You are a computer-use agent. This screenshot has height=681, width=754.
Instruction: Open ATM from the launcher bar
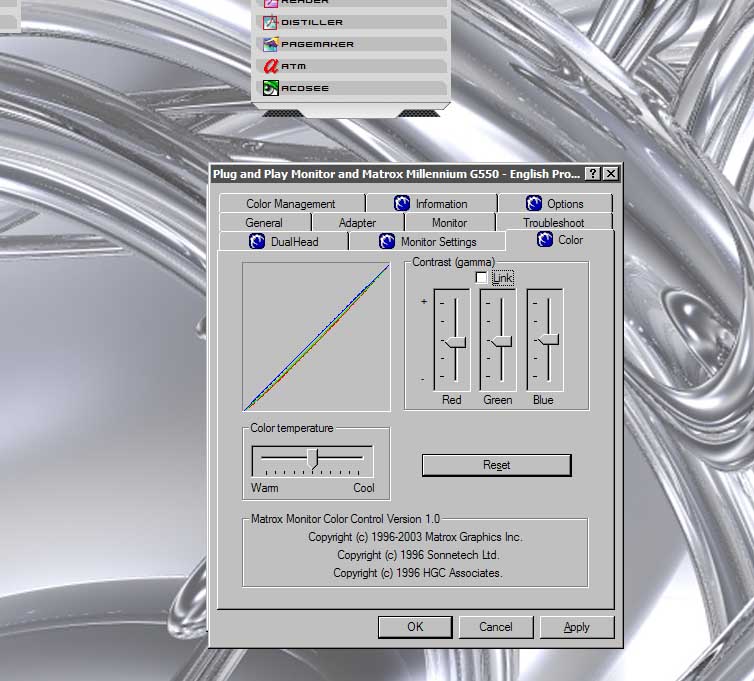(351, 66)
